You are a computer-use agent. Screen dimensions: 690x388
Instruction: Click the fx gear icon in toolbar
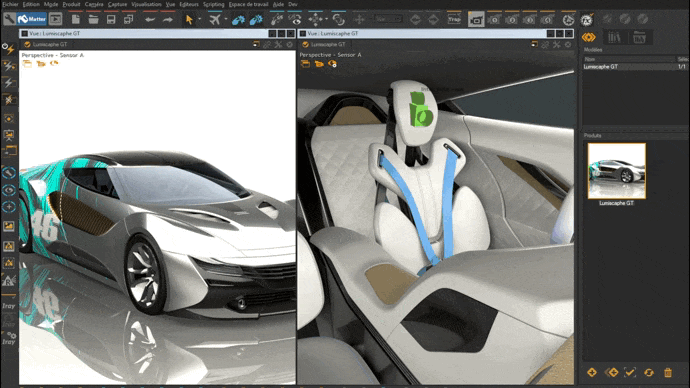(x=587, y=19)
